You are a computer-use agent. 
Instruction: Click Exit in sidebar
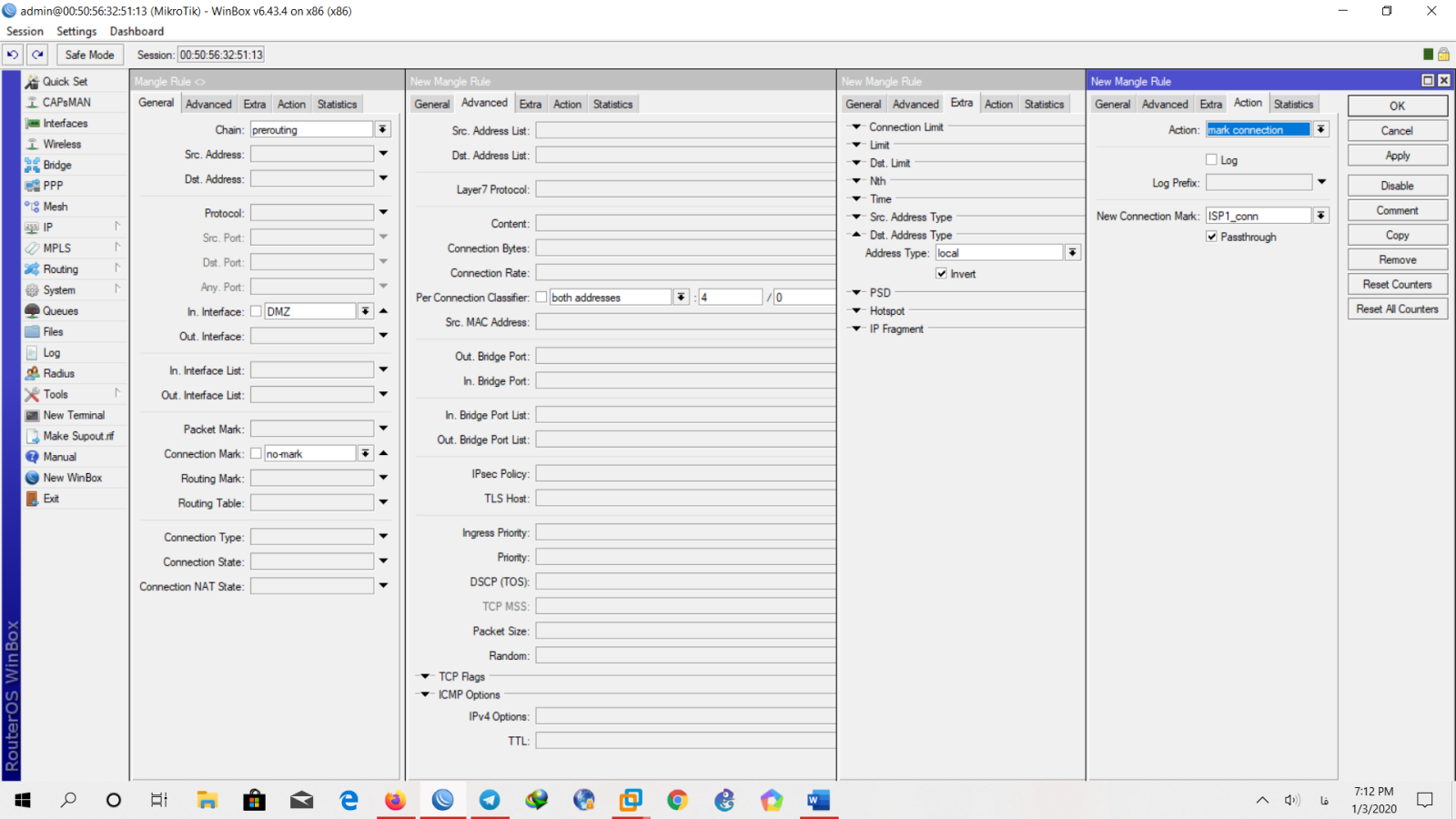point(51,499)
